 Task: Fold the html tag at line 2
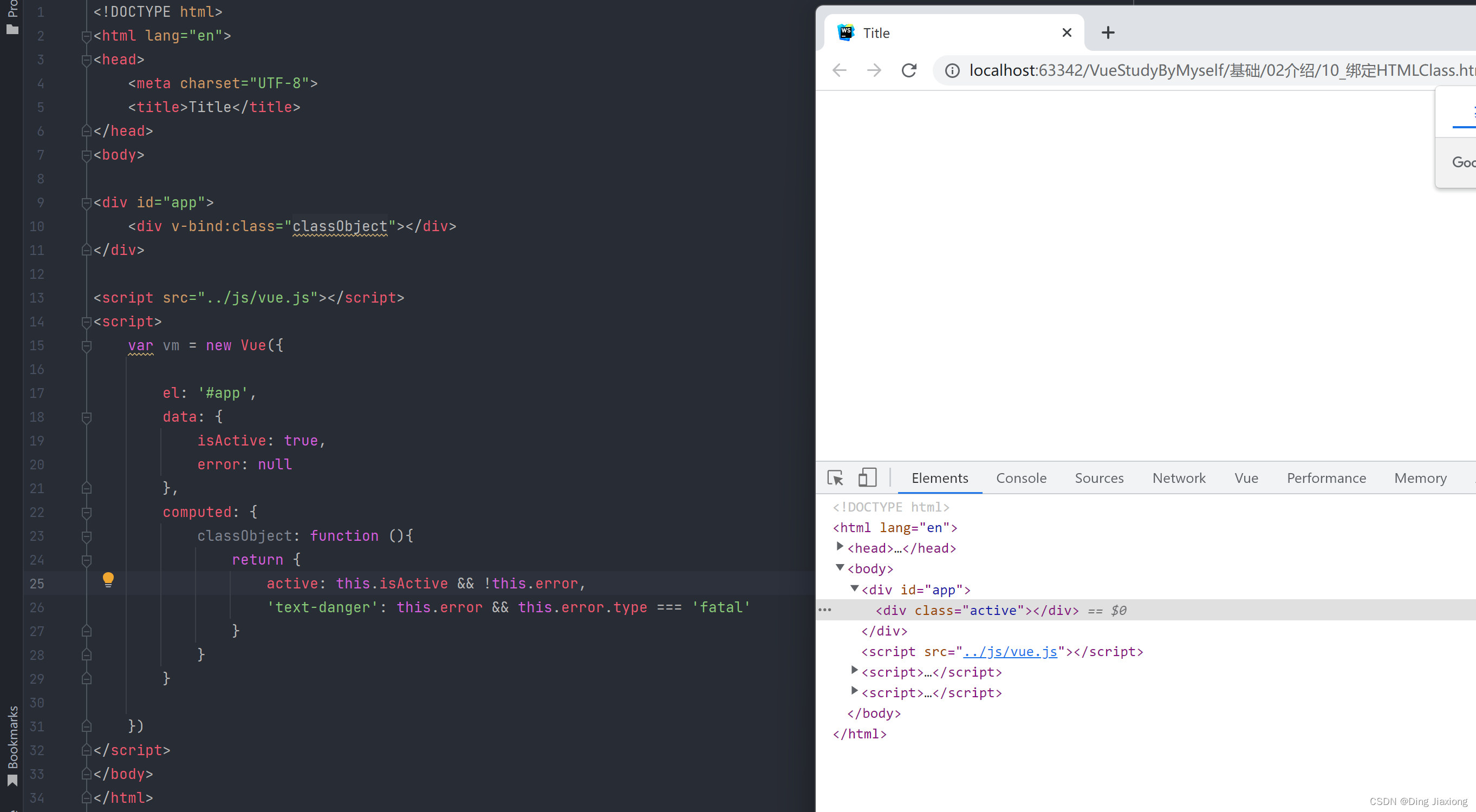click(87, 37)
